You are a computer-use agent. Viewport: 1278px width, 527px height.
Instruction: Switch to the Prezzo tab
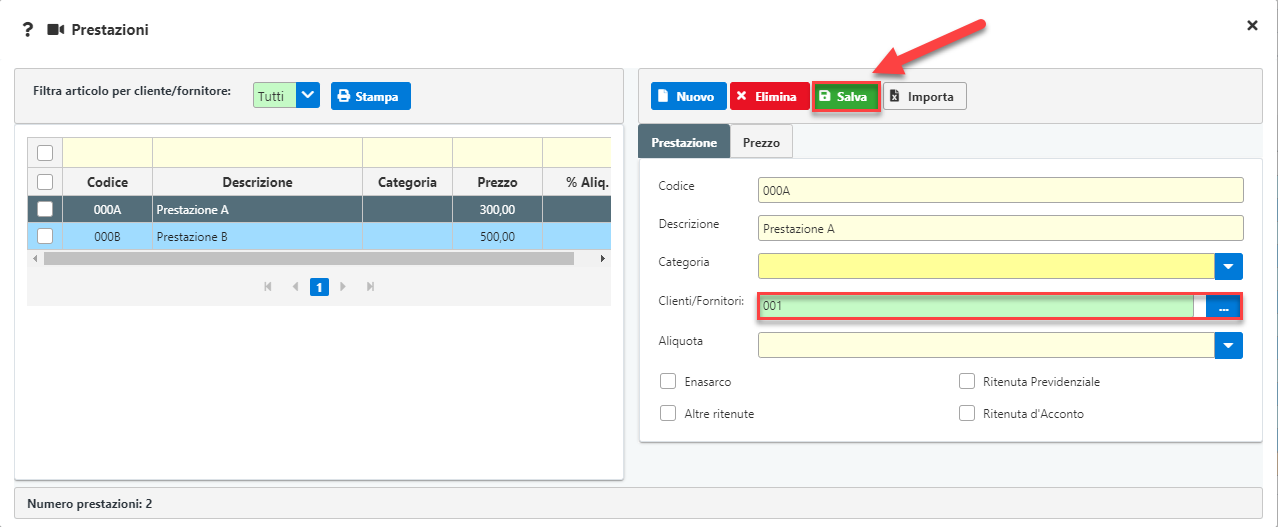[x=762, y=142]
